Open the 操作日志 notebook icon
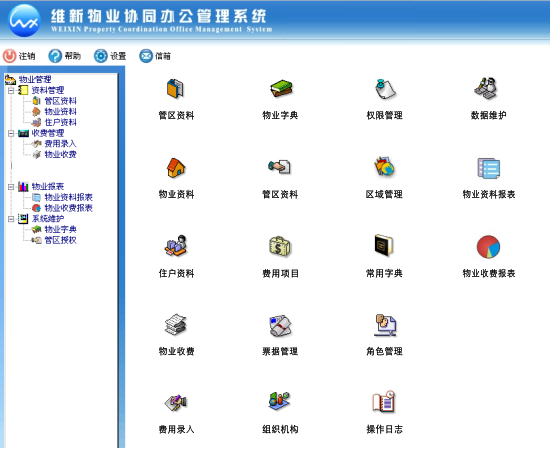The width and height of the screenshot is (550, 455). tap(383, 401)
